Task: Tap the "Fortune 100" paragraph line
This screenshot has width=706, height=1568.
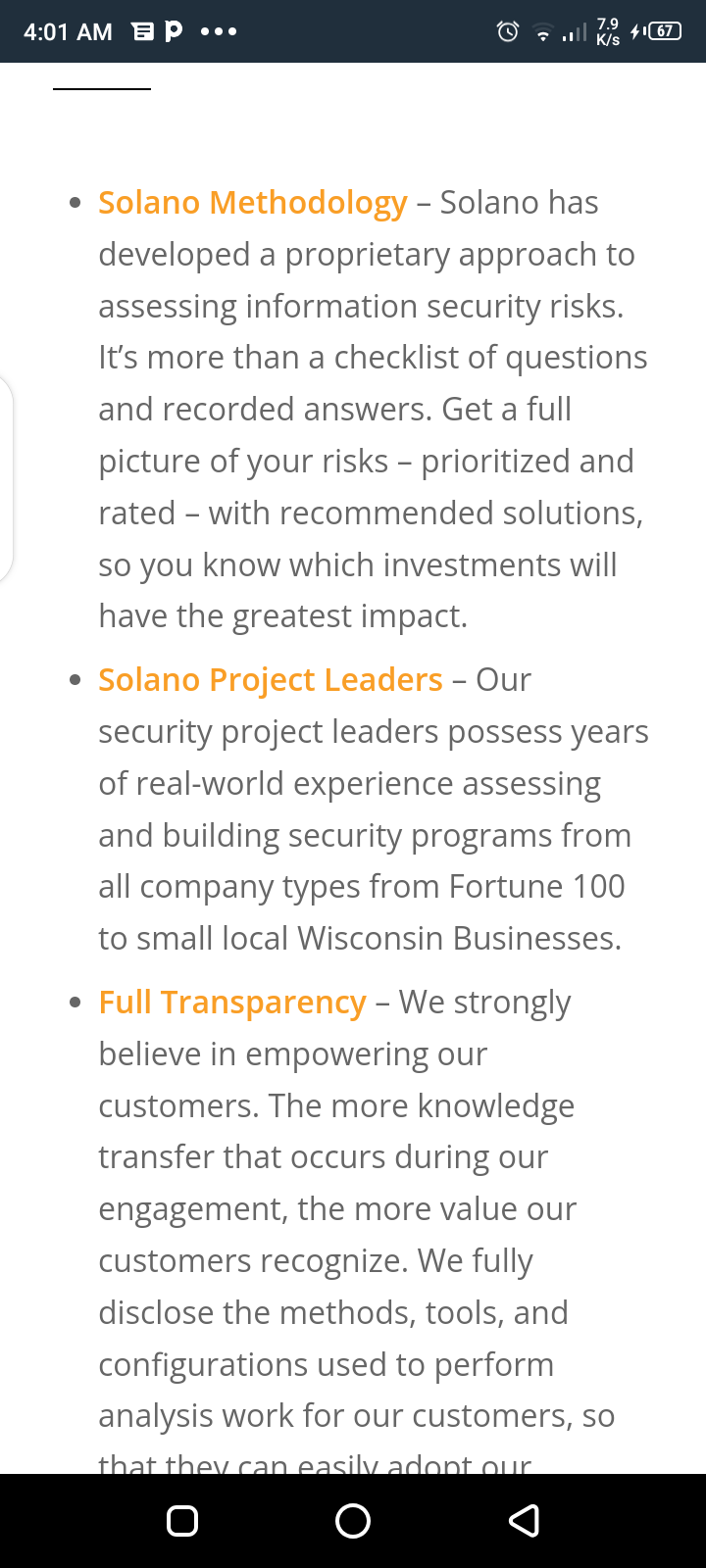Action: click(x=361, y=887)
